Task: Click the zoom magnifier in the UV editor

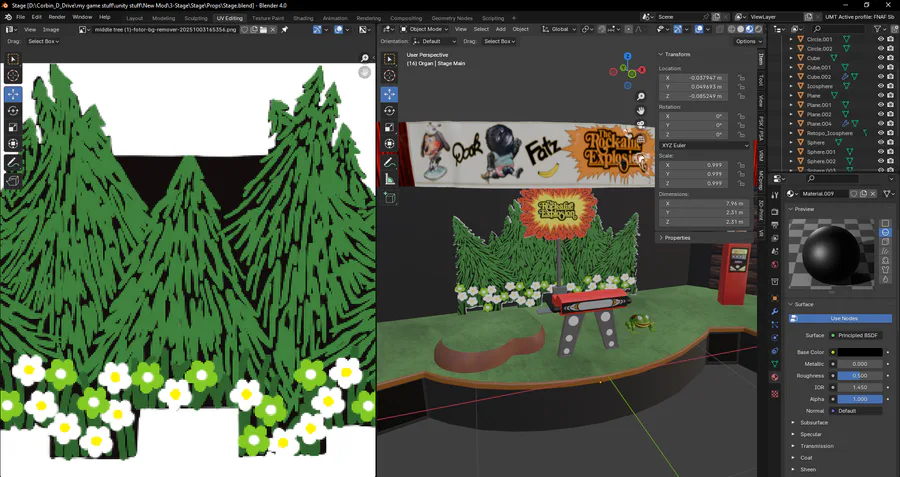Action: [364, 58]
